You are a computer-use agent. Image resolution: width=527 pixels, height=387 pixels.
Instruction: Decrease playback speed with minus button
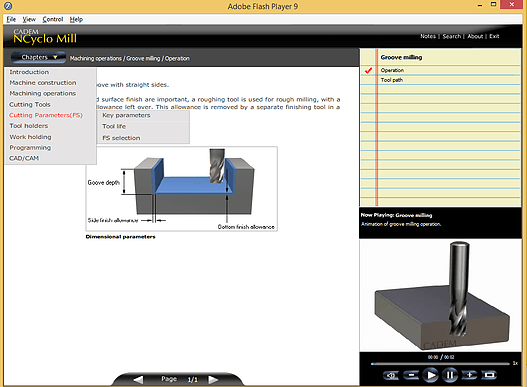tap(411, 375)
